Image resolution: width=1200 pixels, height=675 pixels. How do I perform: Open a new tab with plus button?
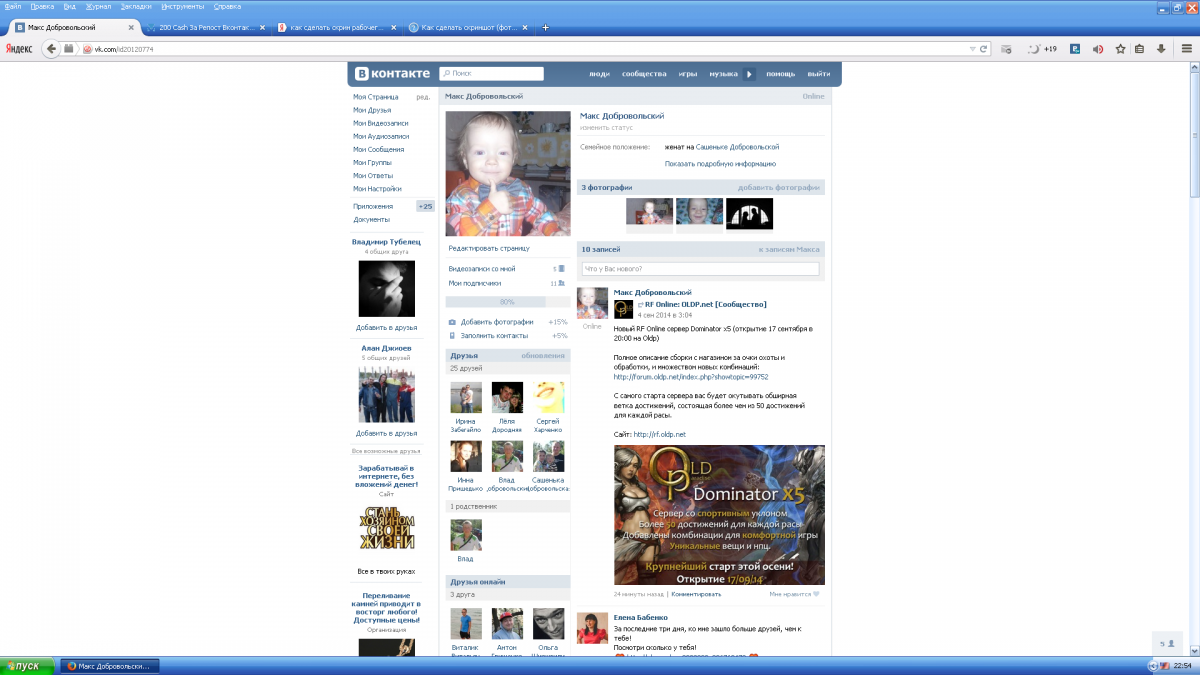click(x=545, y=27)
